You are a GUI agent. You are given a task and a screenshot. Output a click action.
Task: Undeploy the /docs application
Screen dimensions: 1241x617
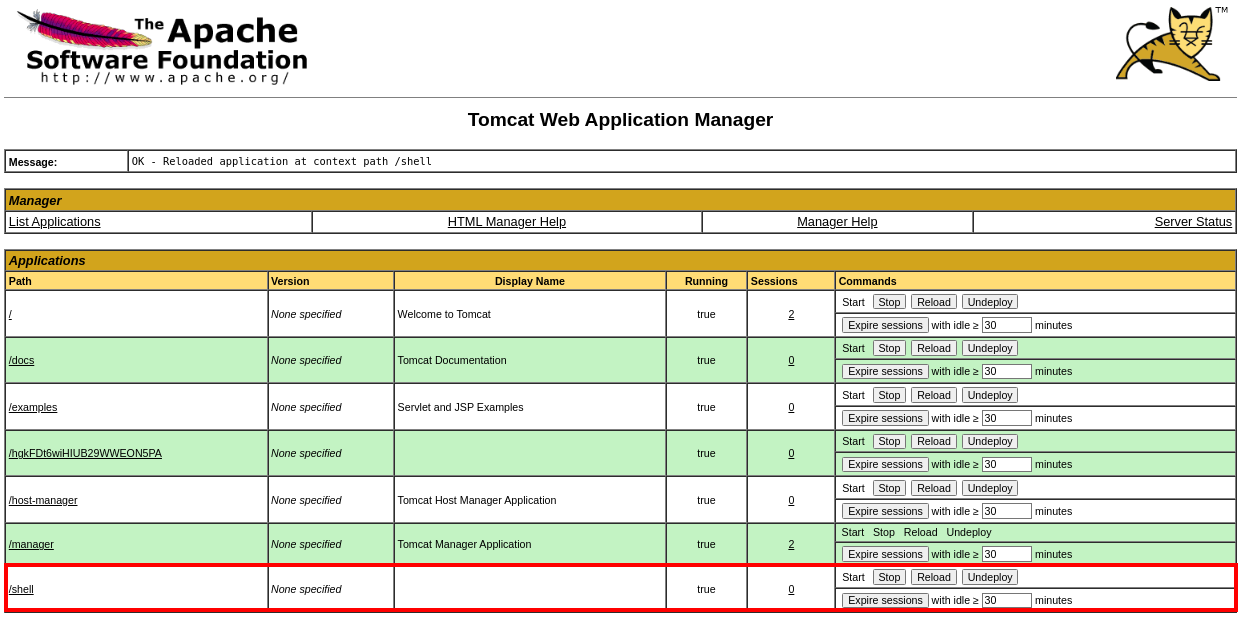990,348
